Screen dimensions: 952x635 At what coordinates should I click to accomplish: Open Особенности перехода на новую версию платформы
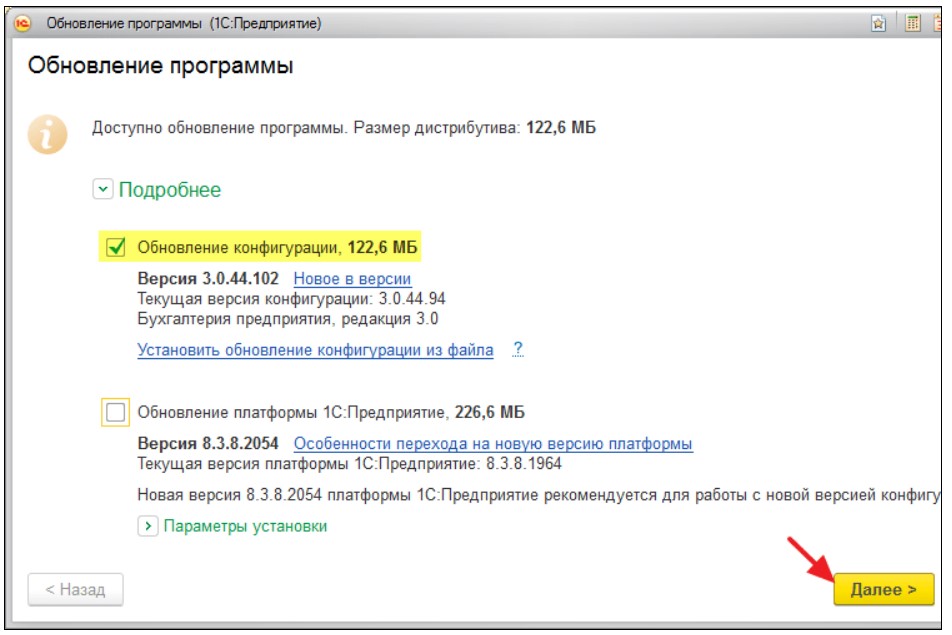point(492,444)
